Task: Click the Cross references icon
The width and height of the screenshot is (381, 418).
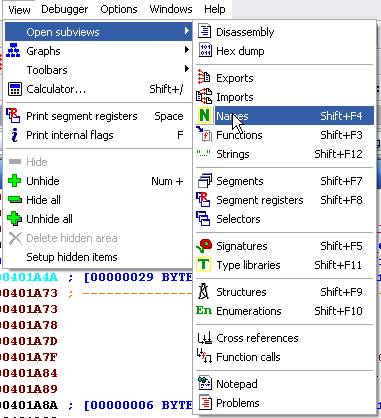Action: coord(205,338)
